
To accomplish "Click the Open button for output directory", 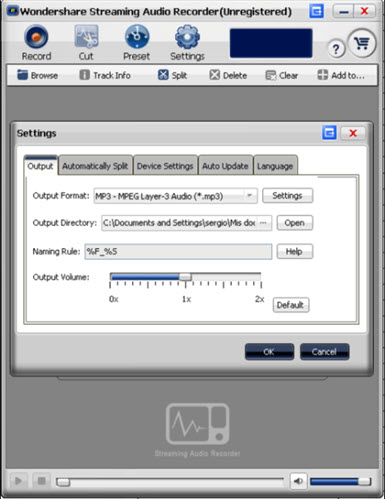I will pos(295,223).
